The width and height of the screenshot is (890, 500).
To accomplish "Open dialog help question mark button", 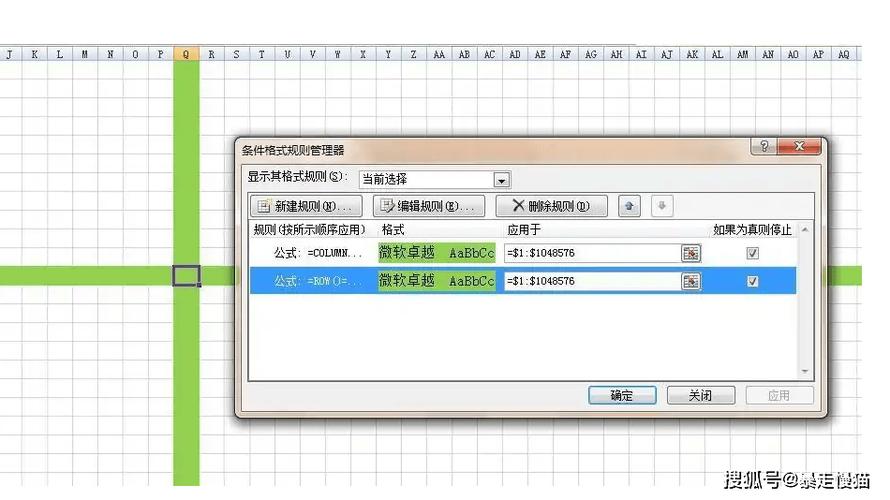I will pos(764,146).
